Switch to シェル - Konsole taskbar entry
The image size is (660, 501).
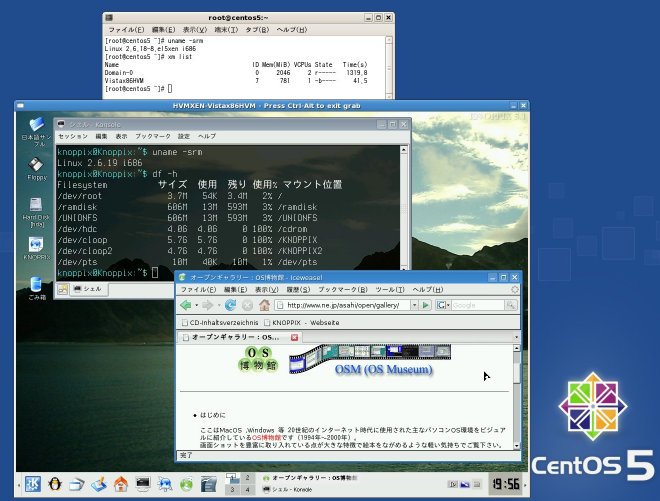click(x=287, y=489)
